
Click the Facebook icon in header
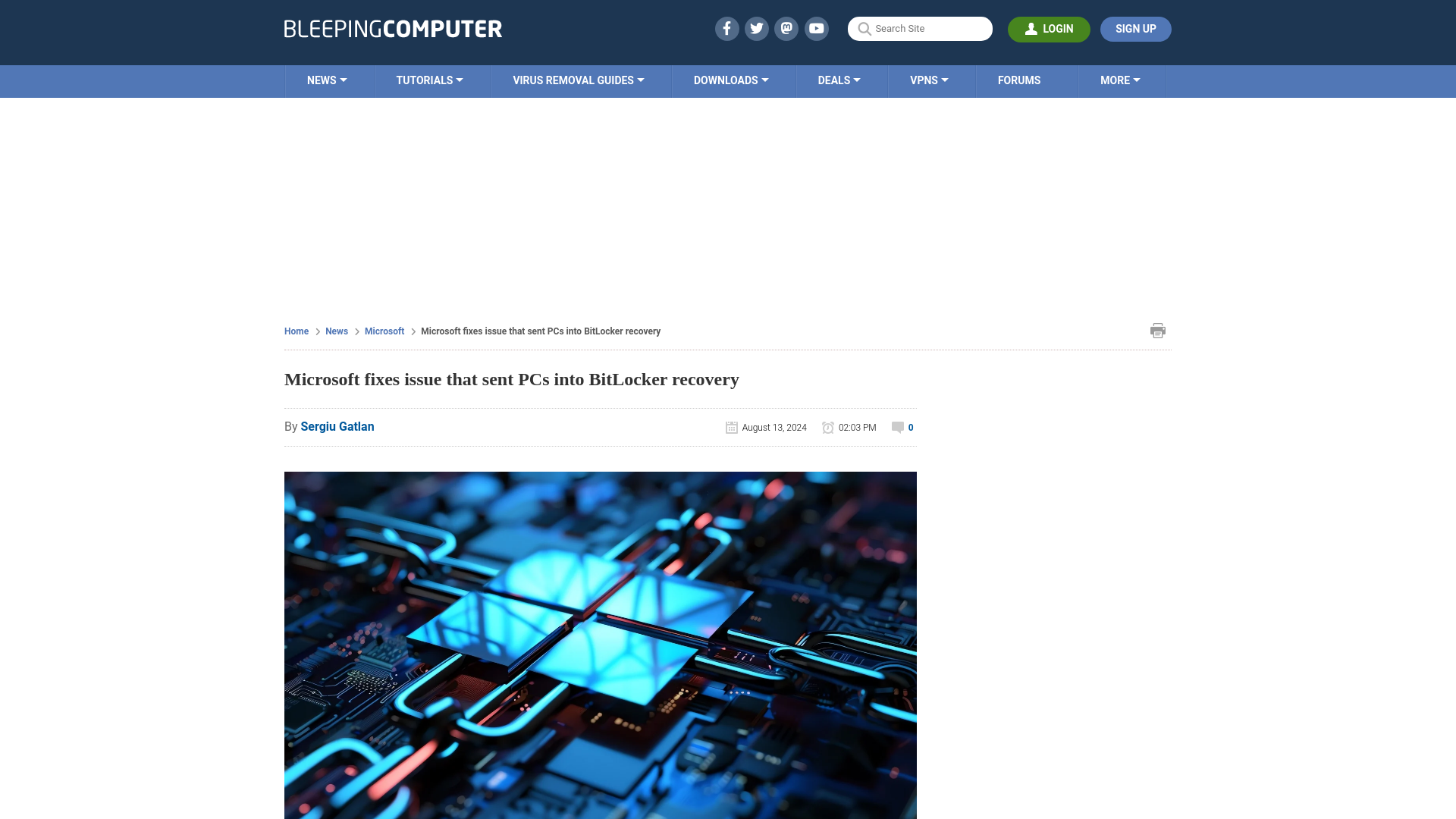point(726,28)
